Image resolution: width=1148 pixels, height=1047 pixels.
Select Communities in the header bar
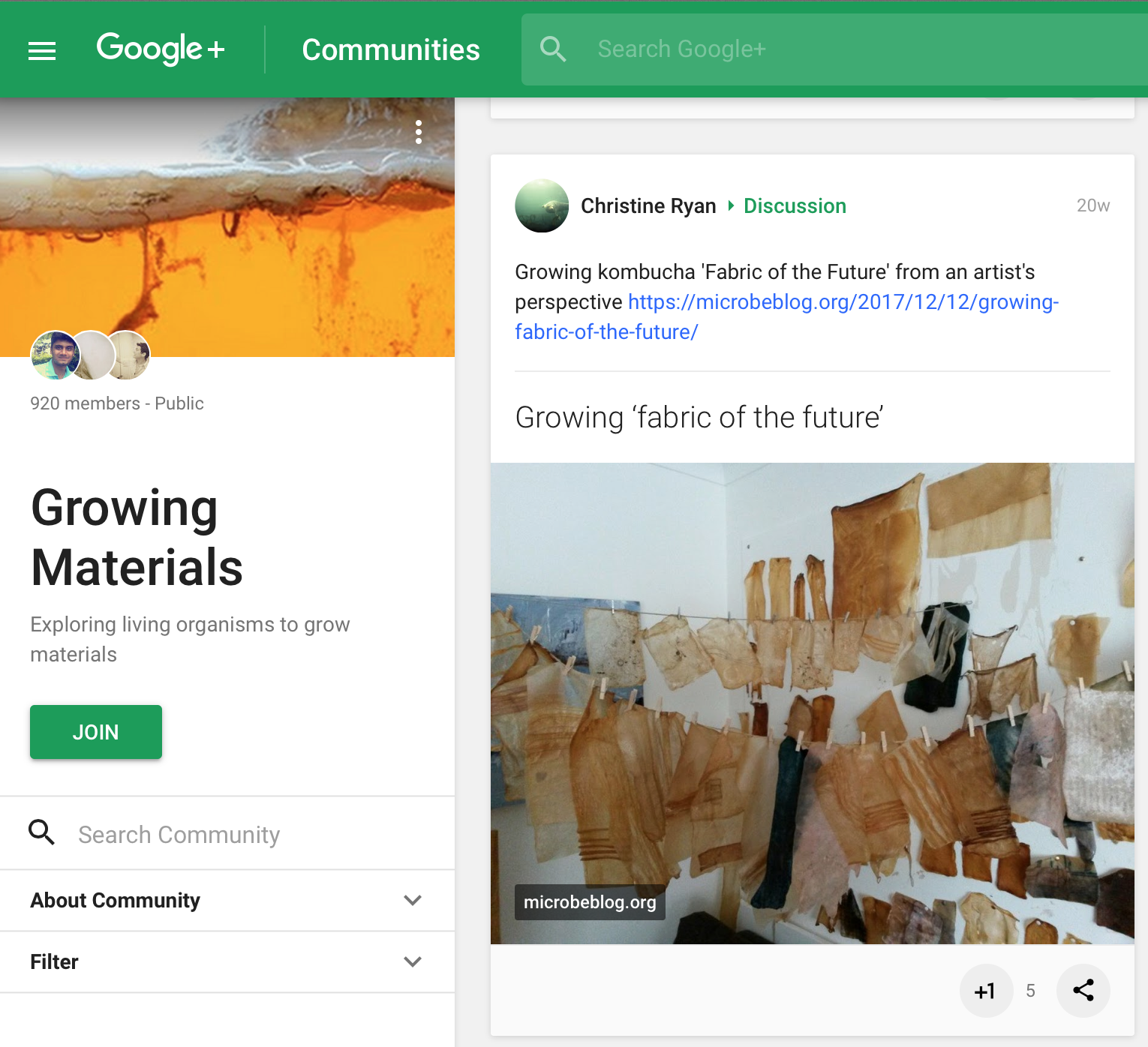[390, 49]
